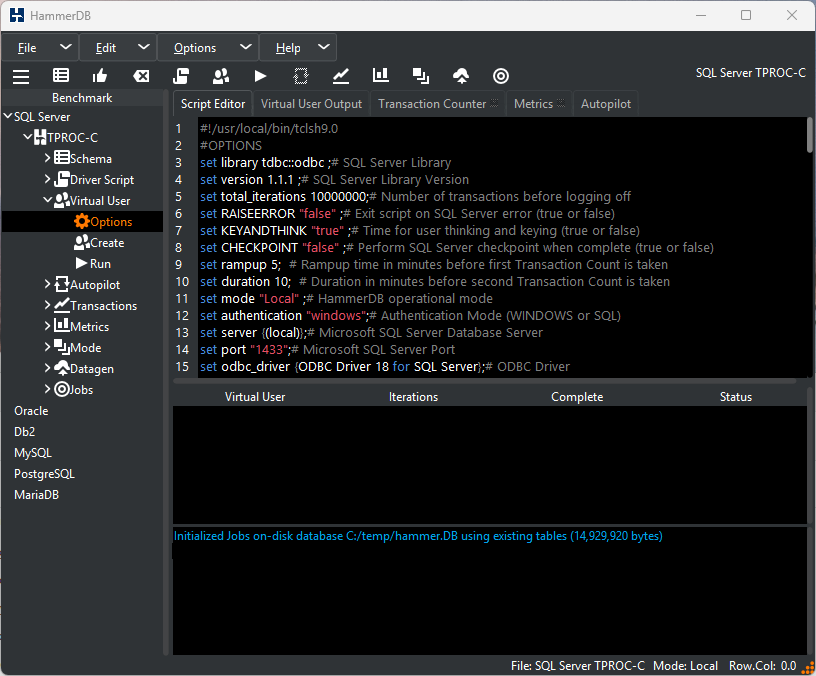This screenshot has width=816, height=676.
Task: Switch to the Script Editor tab
Action: pos(213,104)
